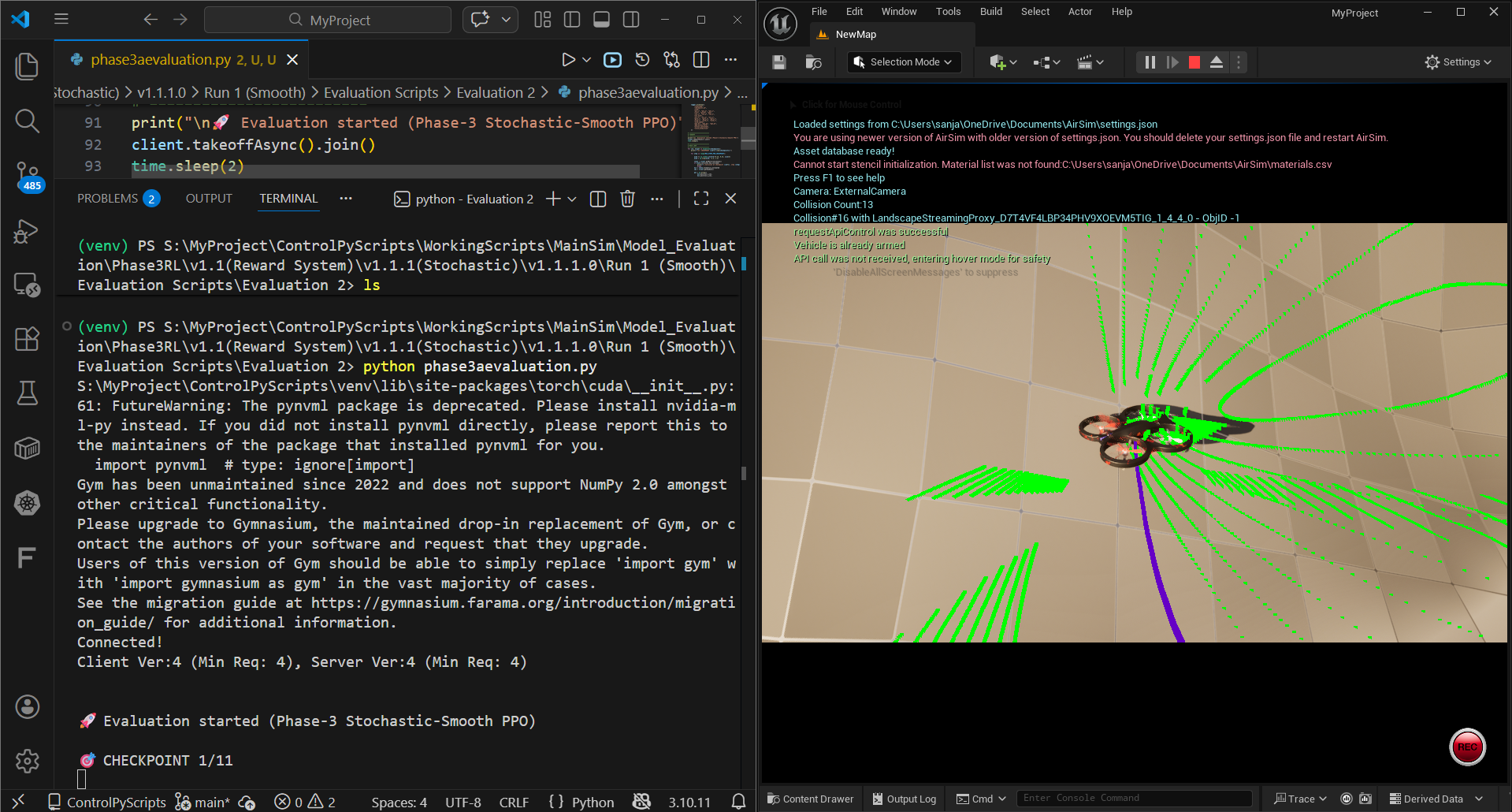Viewport: 1512px width, 812px height.
Task: Expand the Selection Mode dropdown
Action: coord(905,62)
